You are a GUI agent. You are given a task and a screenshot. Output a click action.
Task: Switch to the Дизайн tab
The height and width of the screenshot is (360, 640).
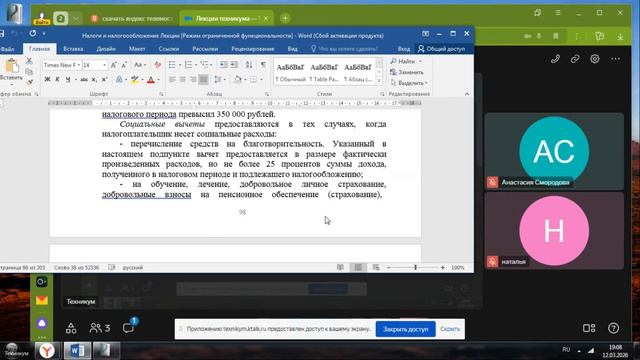coord(106,49)
